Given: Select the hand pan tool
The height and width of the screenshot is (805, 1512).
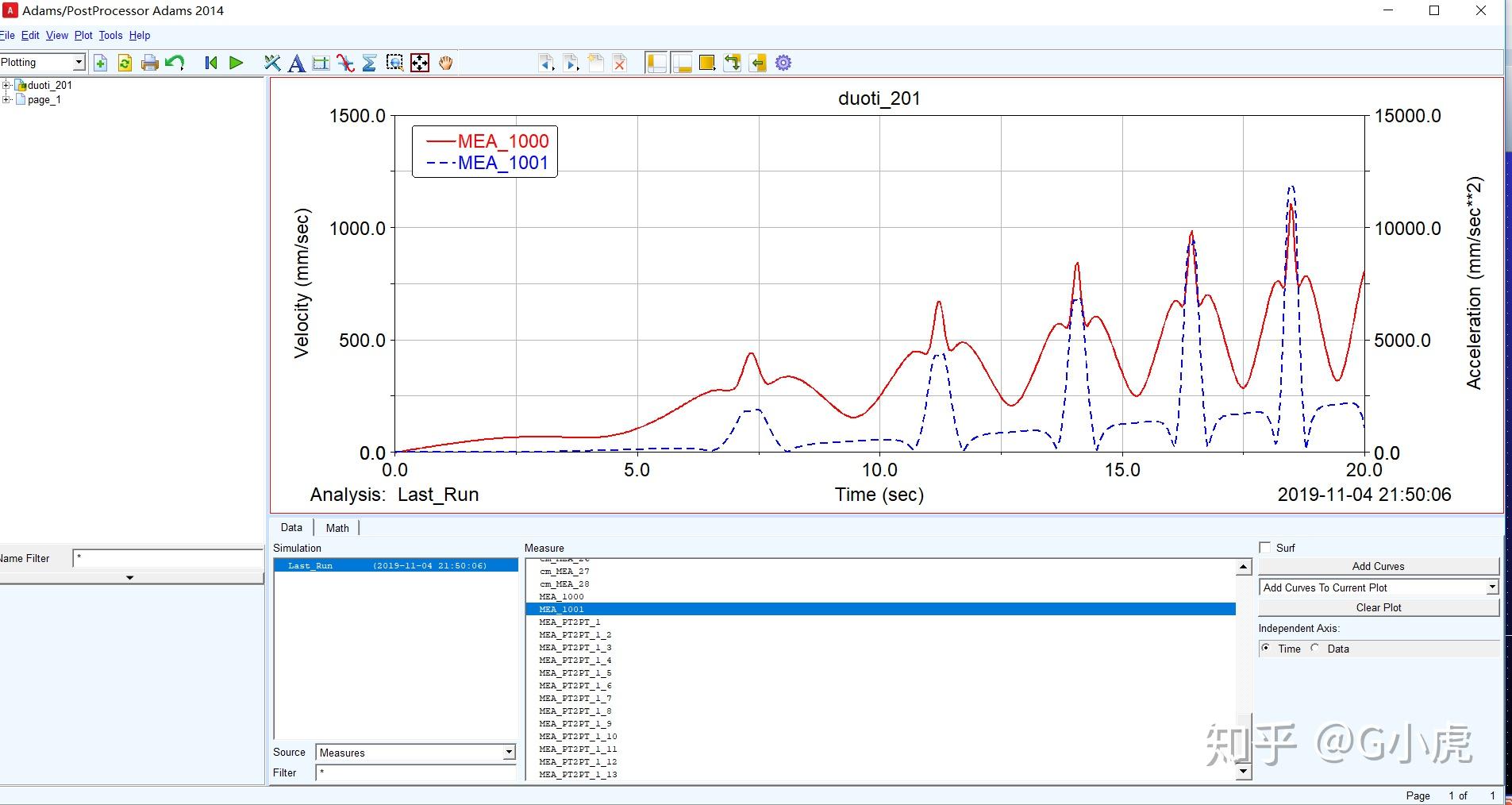Looking at the screenshot, I should (445, 64).
